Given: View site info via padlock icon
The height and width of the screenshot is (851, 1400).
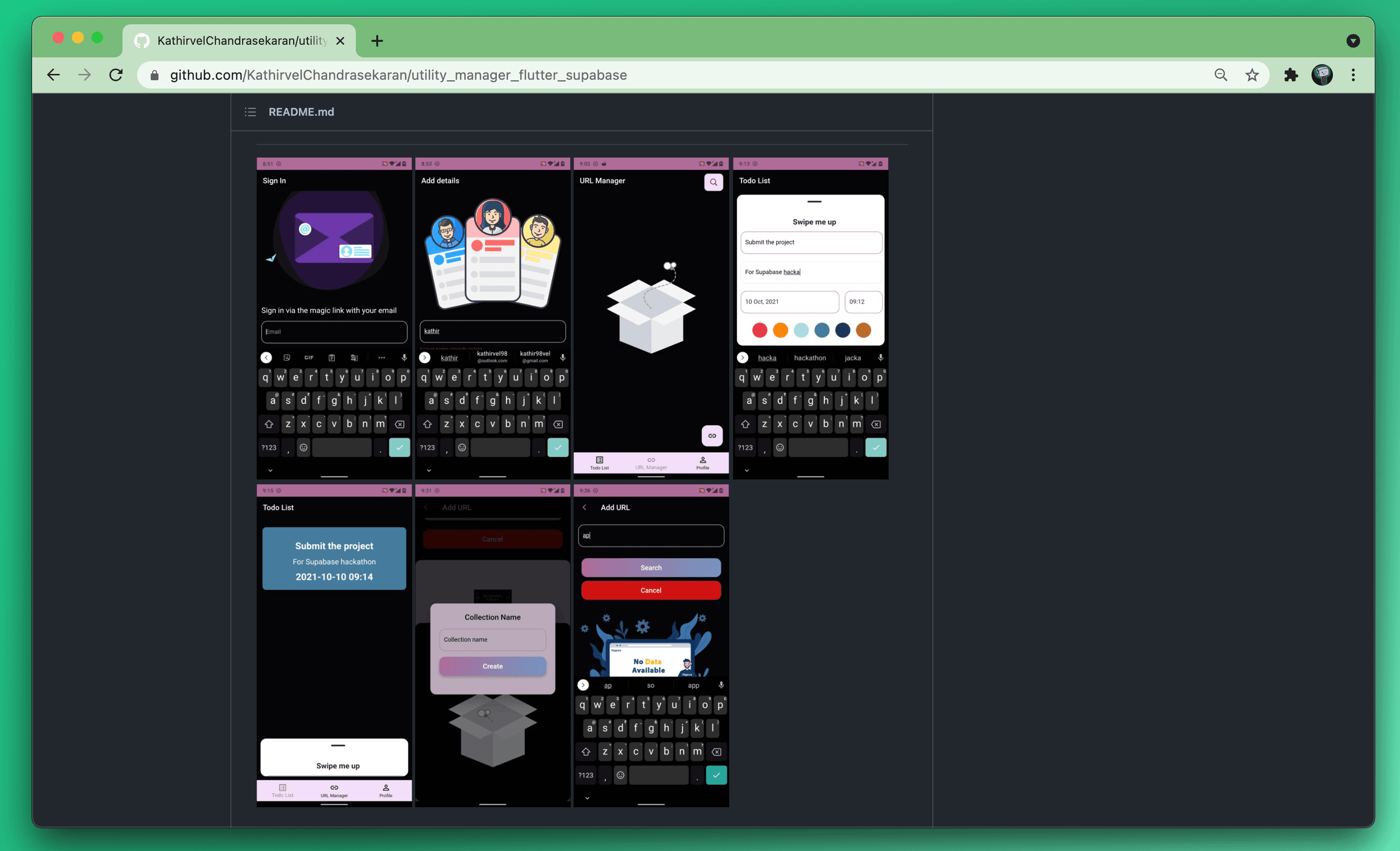Looking at the screenshot, I should point(155,75).
